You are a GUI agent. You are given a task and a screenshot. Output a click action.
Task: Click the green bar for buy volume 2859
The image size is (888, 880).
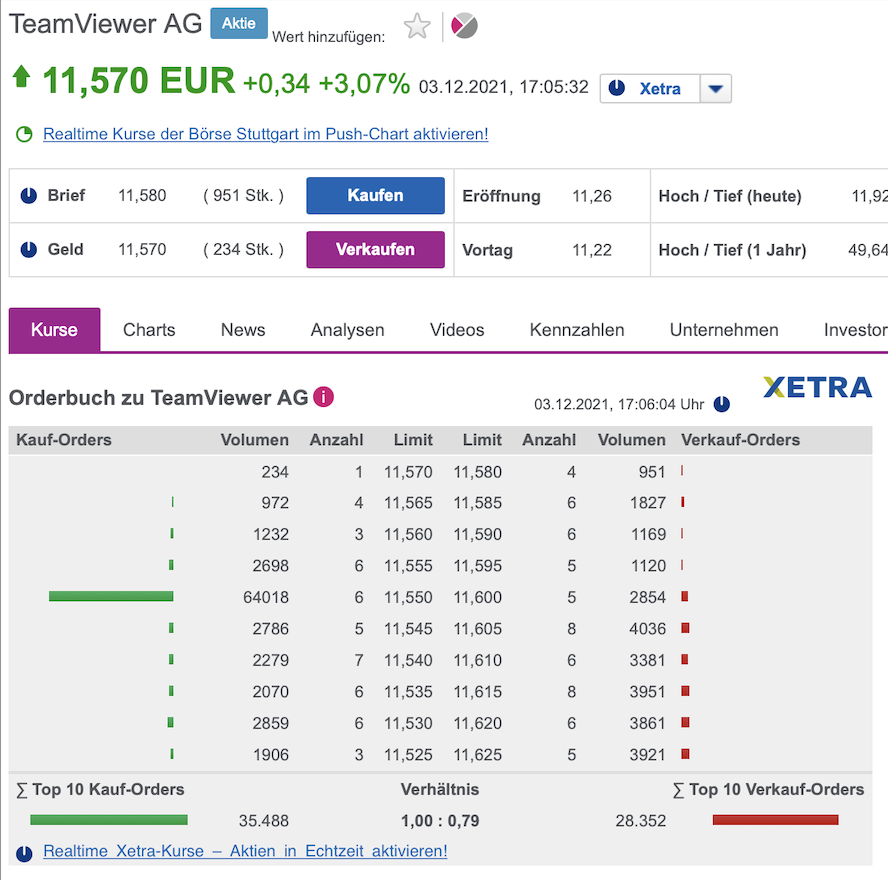coord(170,722)
